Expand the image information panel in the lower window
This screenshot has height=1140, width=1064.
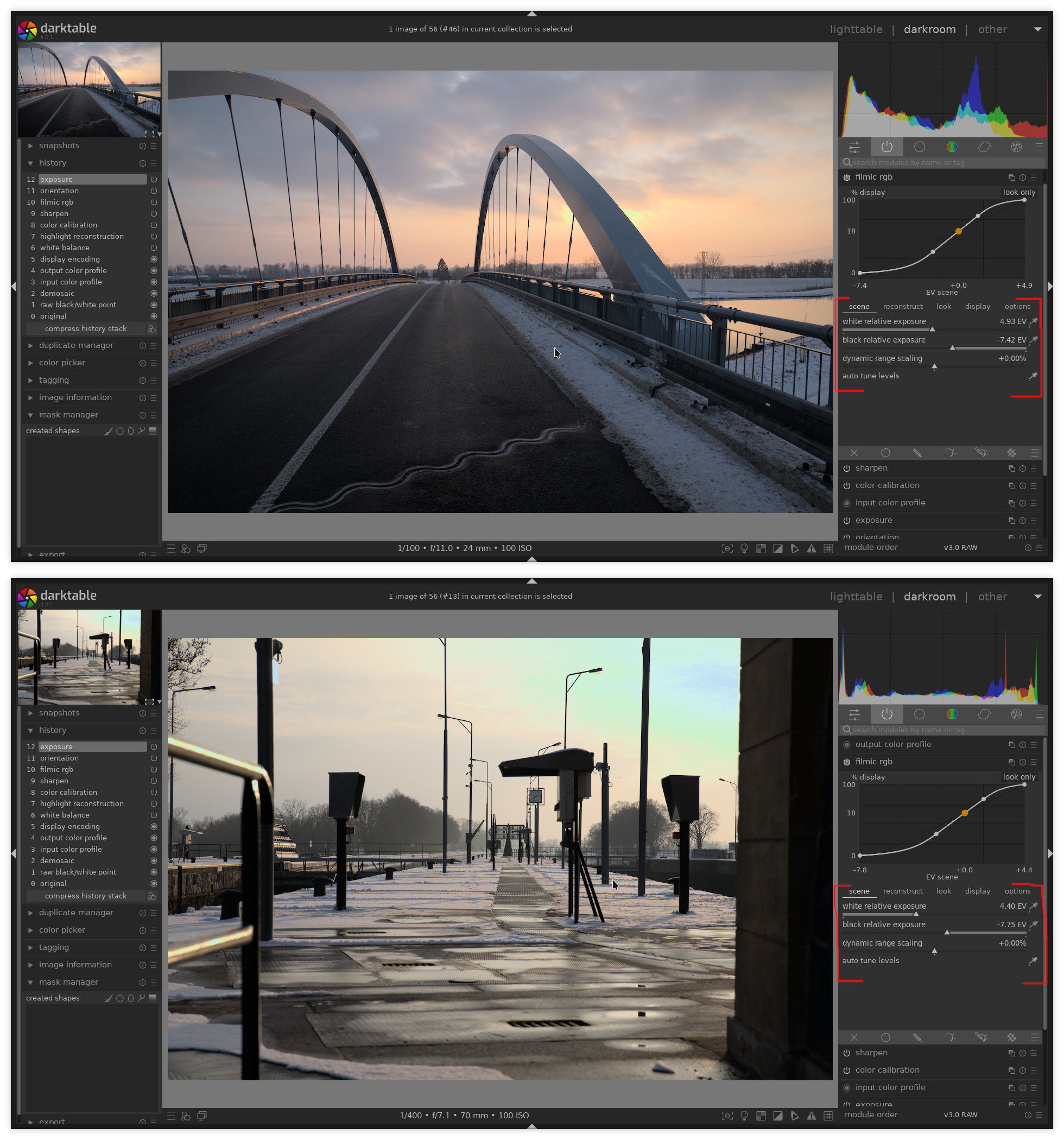pos(75,965)
